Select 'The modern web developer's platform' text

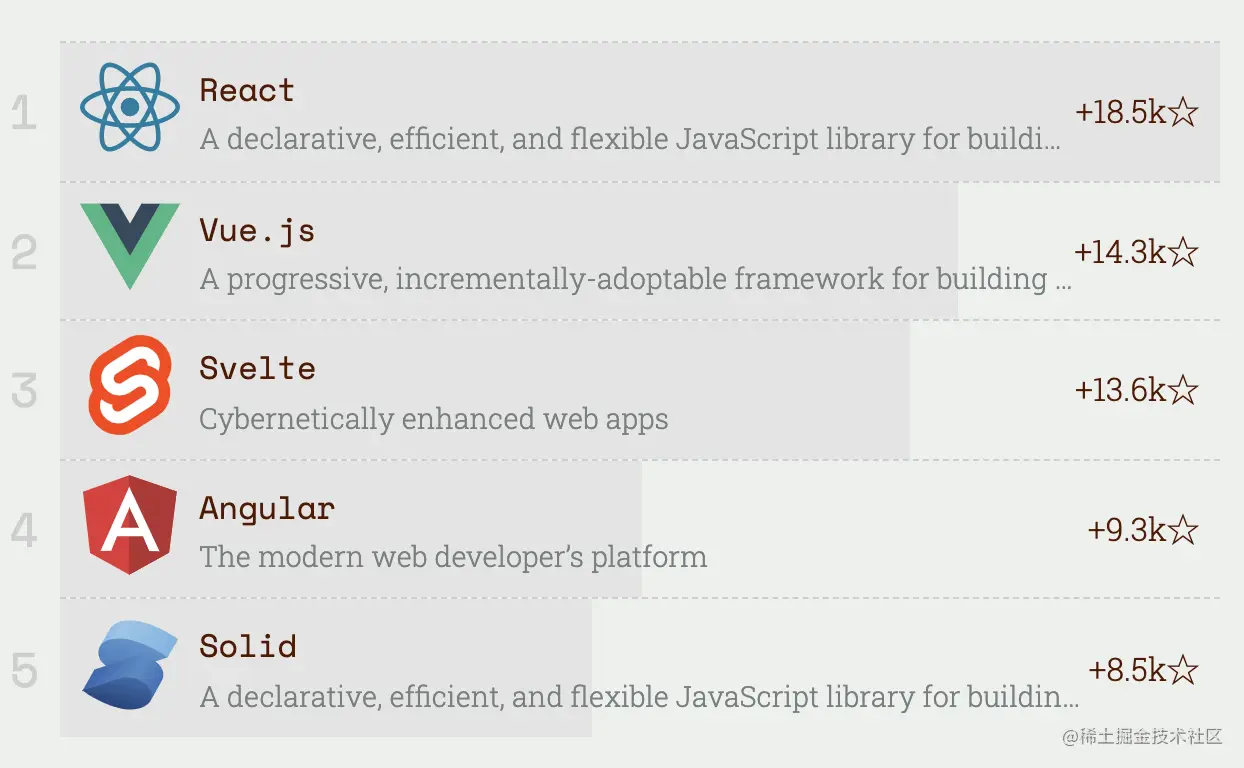(x=453, y=556)
